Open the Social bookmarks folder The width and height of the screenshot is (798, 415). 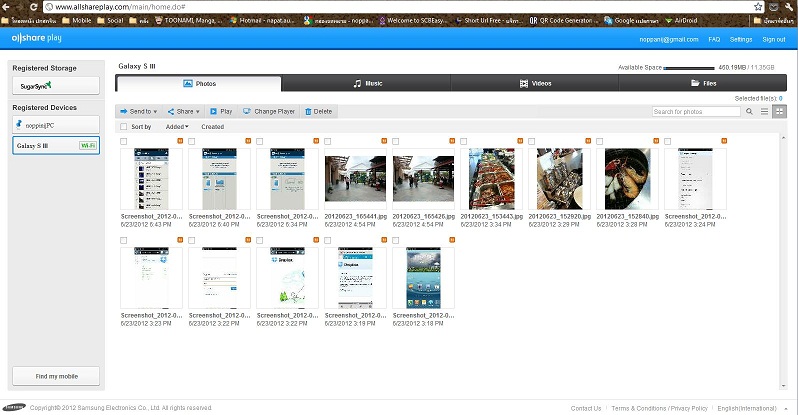point(110,20)
